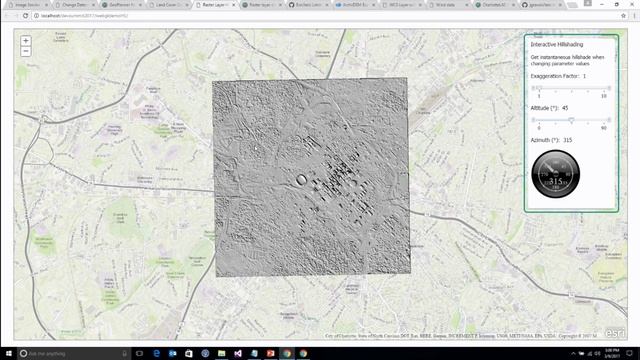The image size is (640, 360).
Task: Go back in browser history
Action: tap(7, 16)
